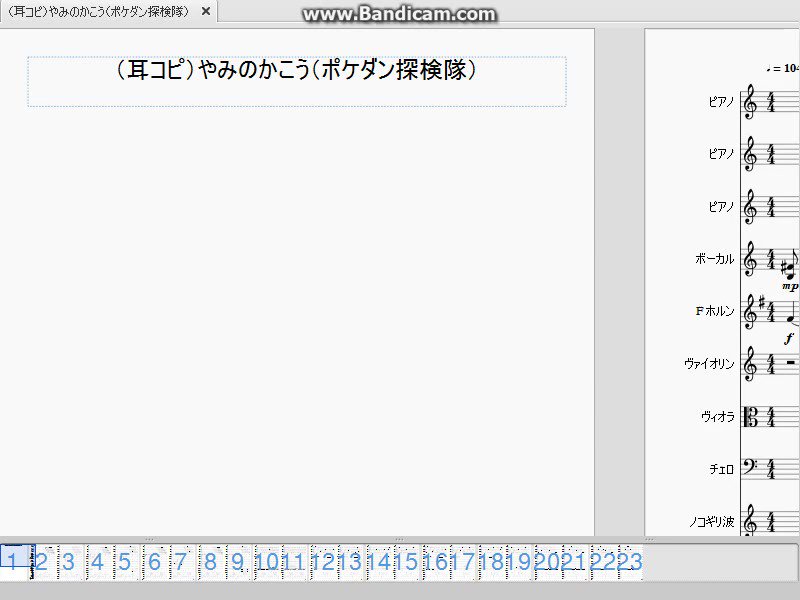Select the 4/4 time signature on ヴィオラ staff

click(x=771, y=417)
